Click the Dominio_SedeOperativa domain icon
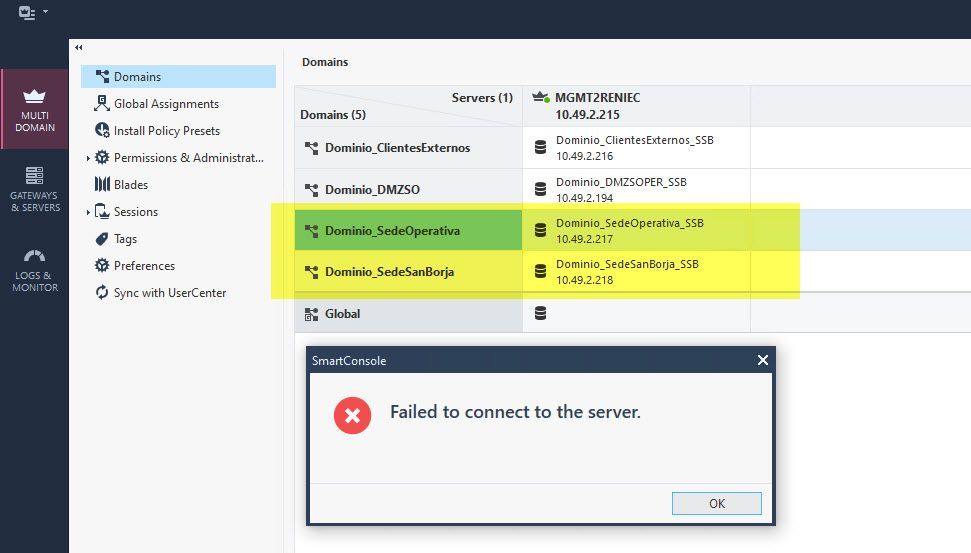Viewport: 971px width, 553px height. tap(311, 231)
